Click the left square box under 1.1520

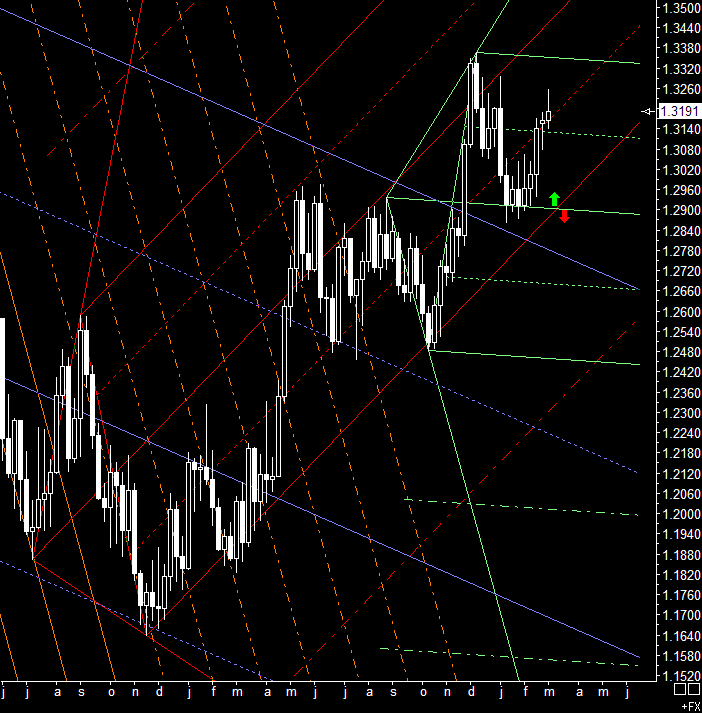coord(680,689)
